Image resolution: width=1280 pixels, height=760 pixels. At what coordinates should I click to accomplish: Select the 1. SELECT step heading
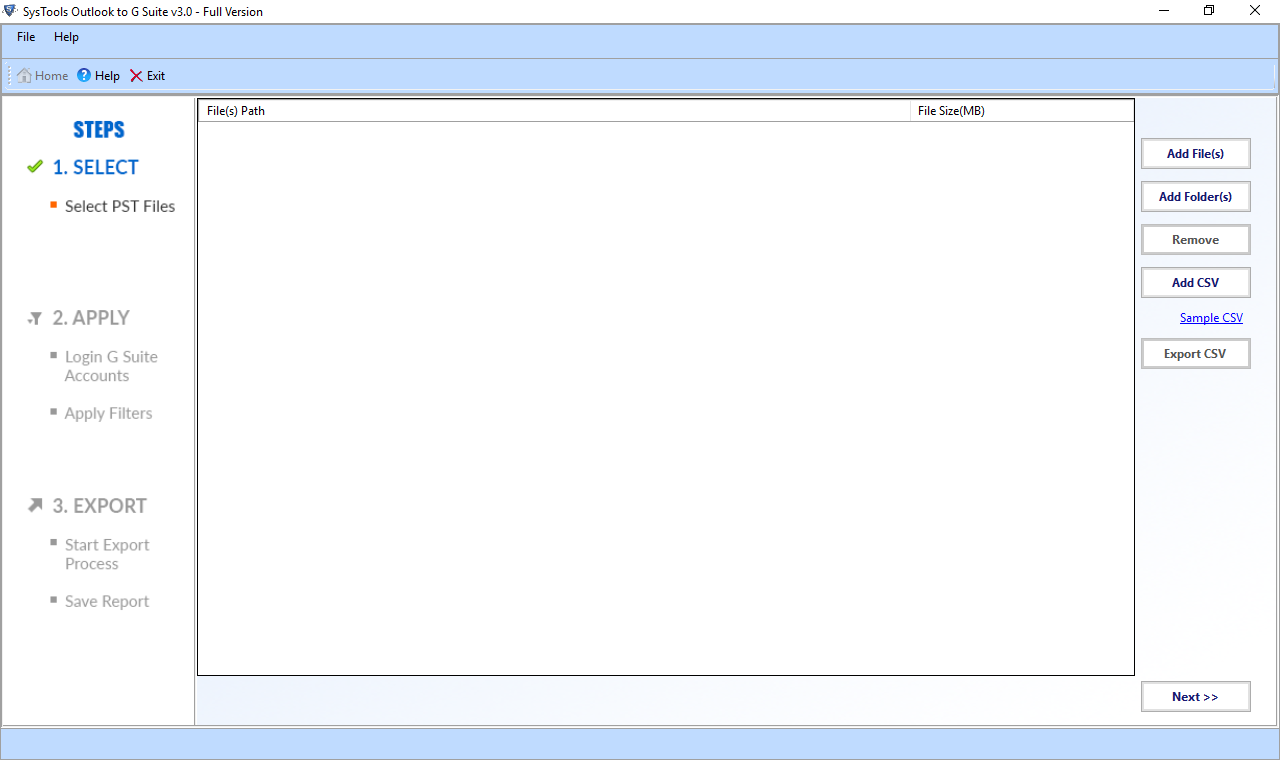click(96, 167)
